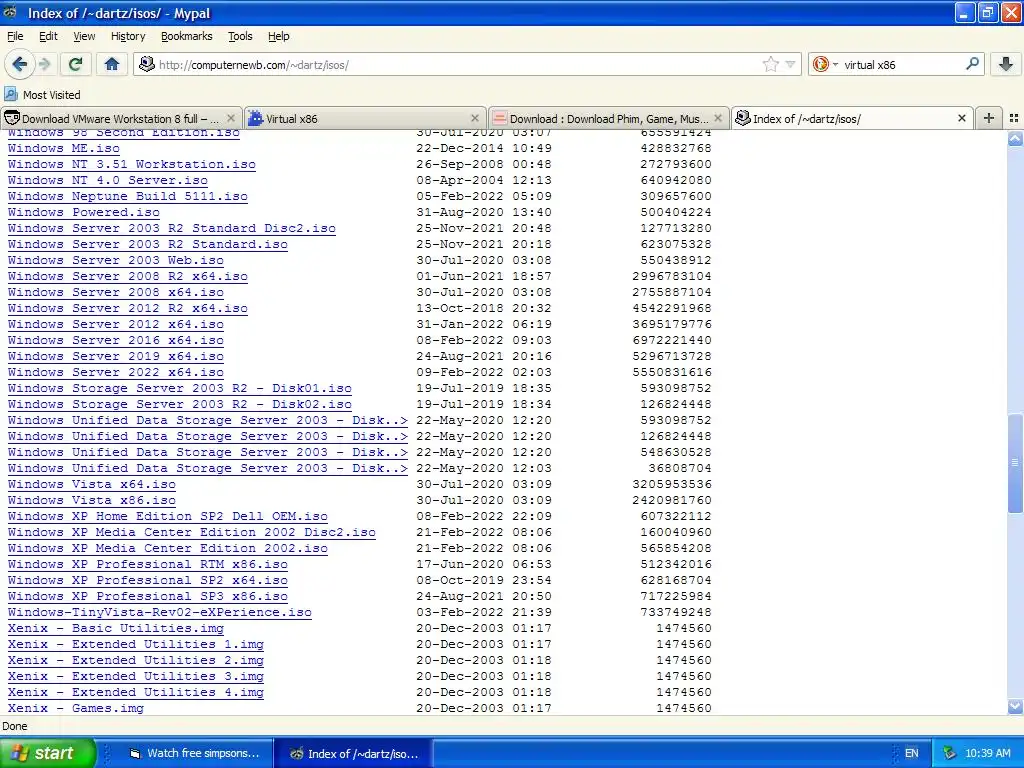1024x768 pixels.
Task: Open the Help menu
Action: pos(279,36)
